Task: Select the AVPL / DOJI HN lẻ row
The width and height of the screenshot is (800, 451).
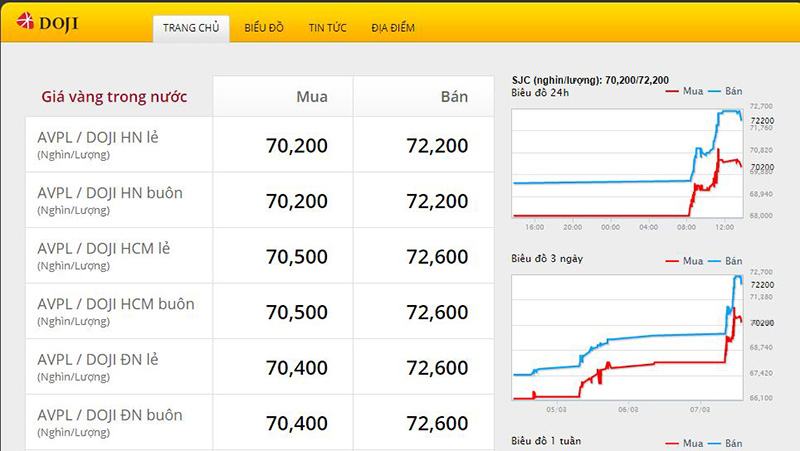Action: (x=120, y=145)
